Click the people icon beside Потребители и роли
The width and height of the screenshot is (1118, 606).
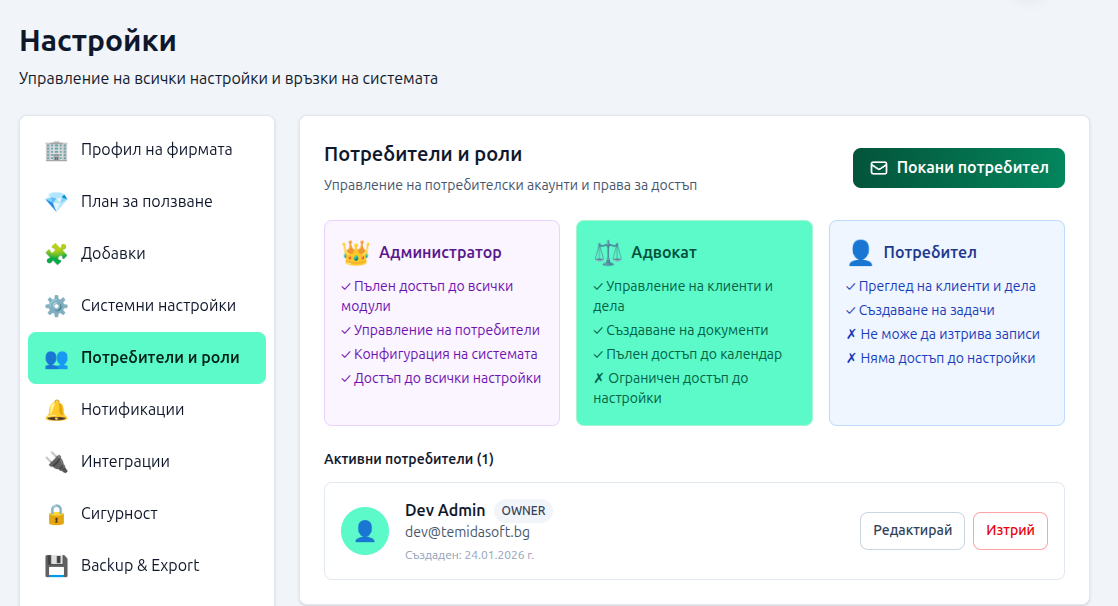point(56,358)
